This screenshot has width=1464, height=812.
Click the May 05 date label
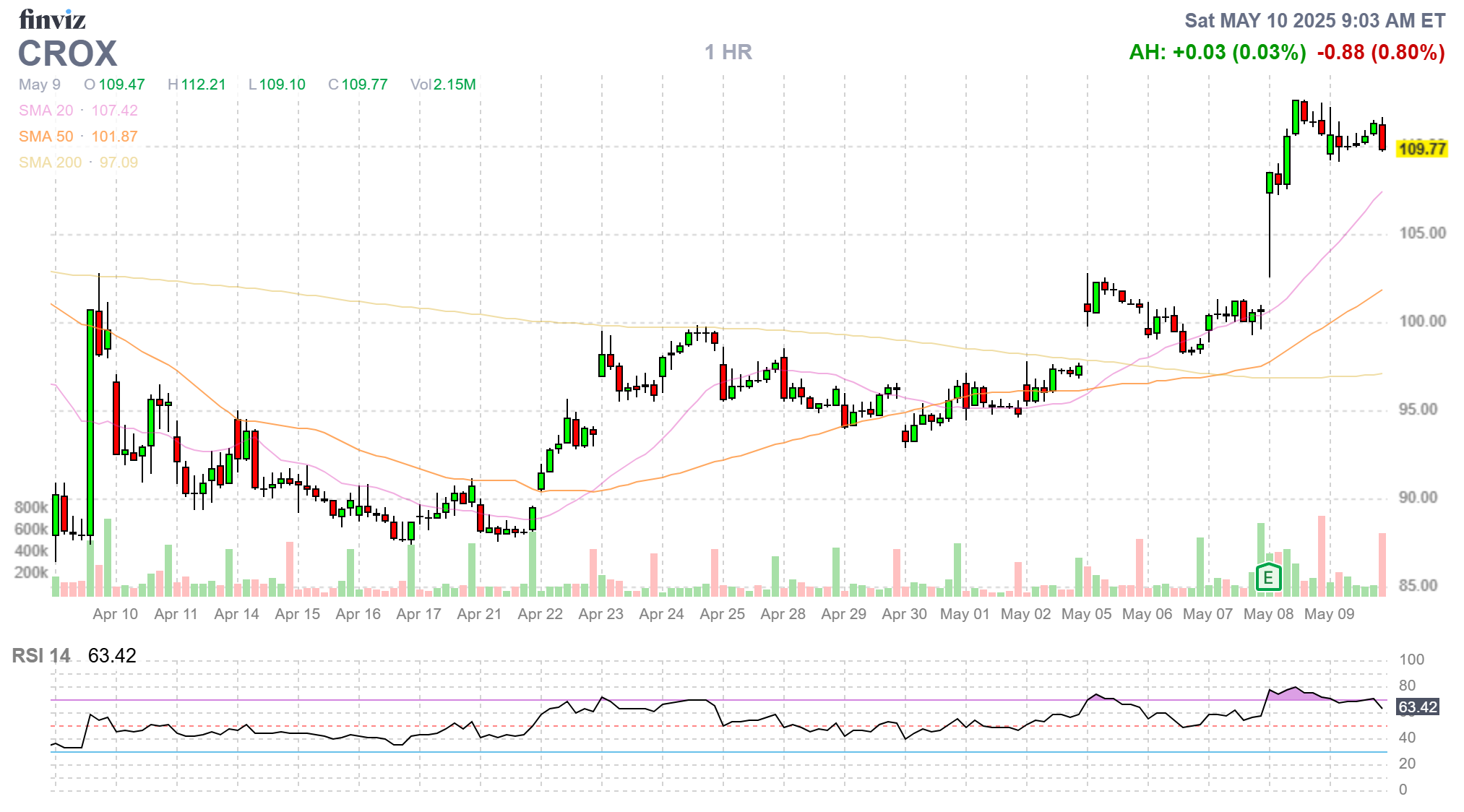click(1086, 614)
